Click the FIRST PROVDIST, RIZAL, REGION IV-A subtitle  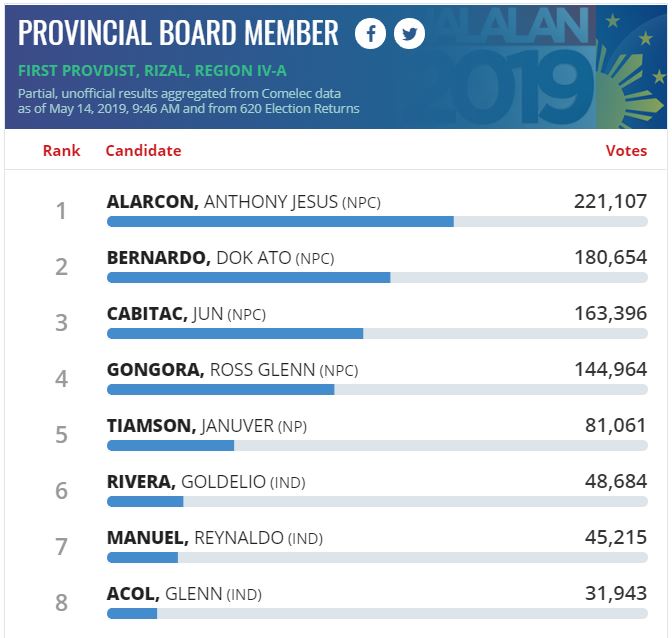tap(152, 71)
